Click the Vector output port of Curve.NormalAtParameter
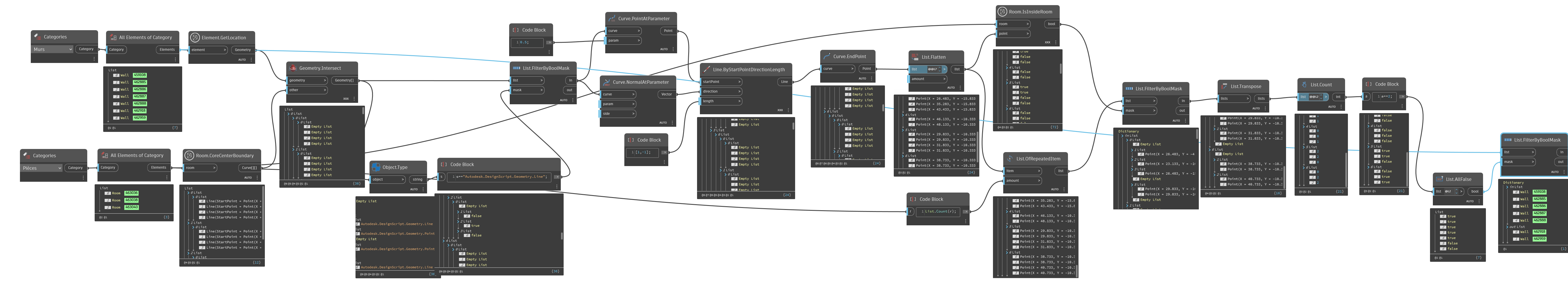This screenshot has width=1568, height=282. [667, 94]
